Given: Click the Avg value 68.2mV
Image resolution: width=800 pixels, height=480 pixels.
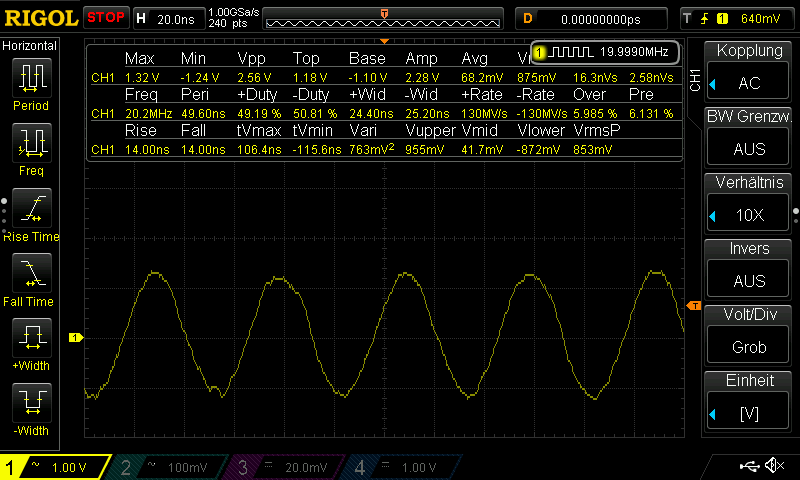Looking at the screenshot, I should coord(482,78).
